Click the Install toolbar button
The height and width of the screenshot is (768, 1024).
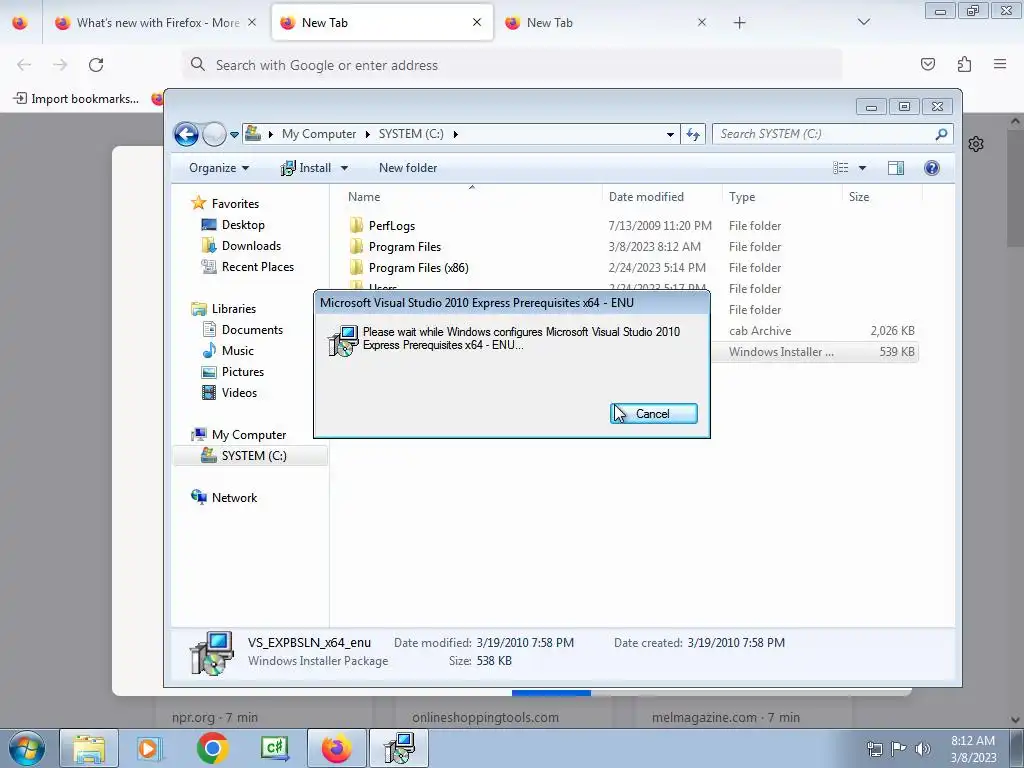306,168
